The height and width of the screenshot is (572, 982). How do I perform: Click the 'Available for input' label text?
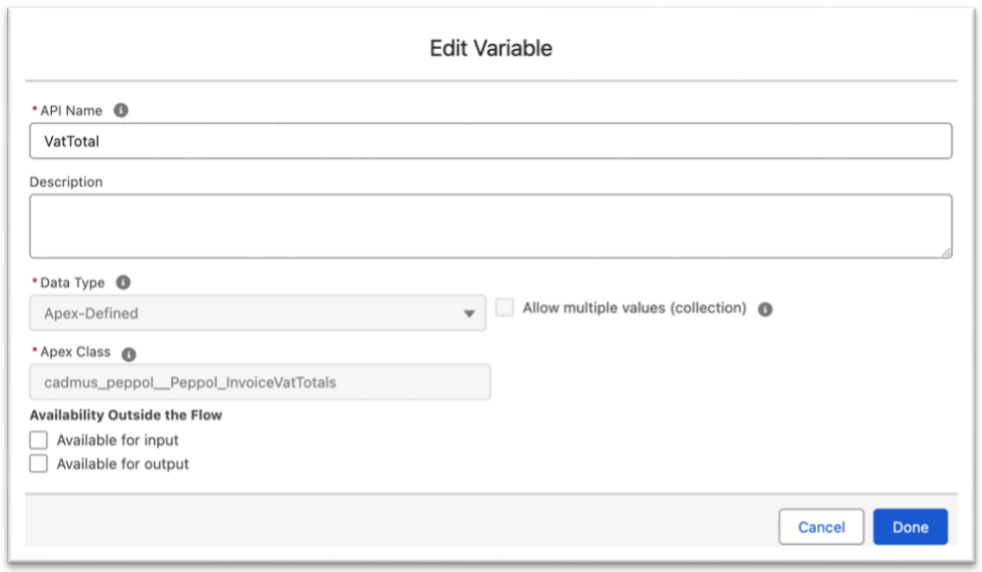tap(118, 440)
